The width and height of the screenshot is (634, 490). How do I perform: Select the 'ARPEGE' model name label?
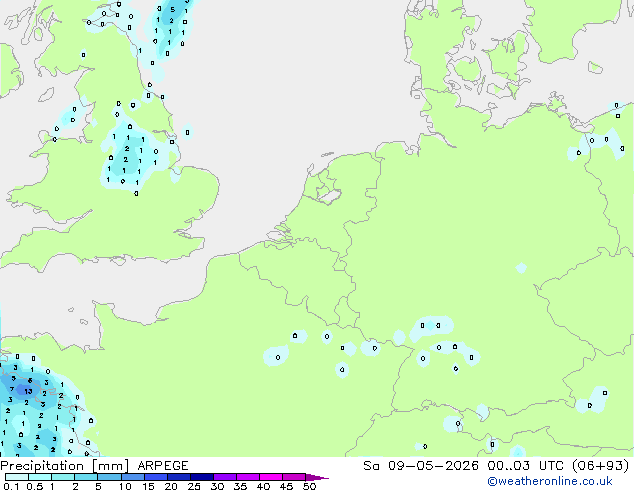click(163, 466)
